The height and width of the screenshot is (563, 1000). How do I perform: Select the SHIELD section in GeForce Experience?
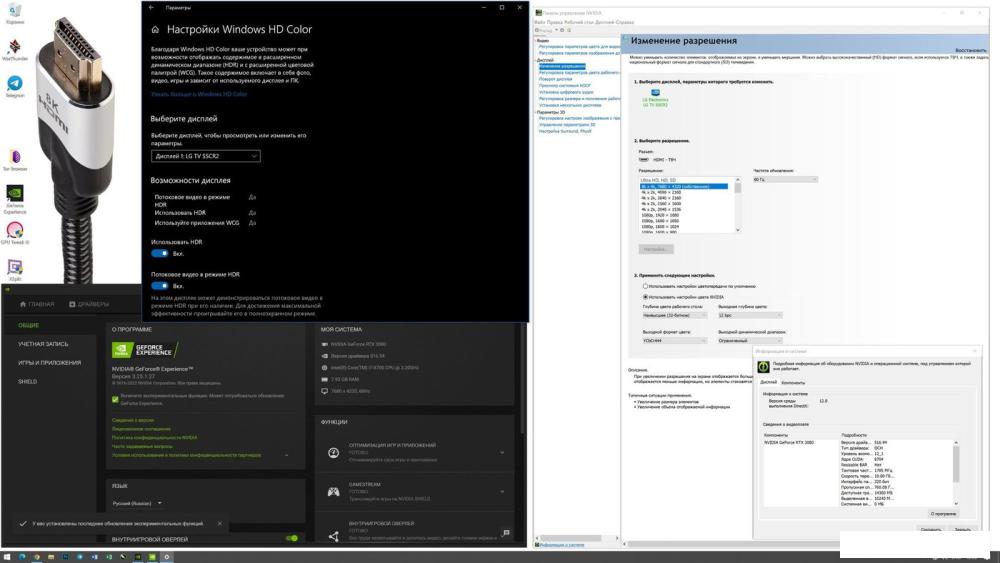[x=27, y=381]
